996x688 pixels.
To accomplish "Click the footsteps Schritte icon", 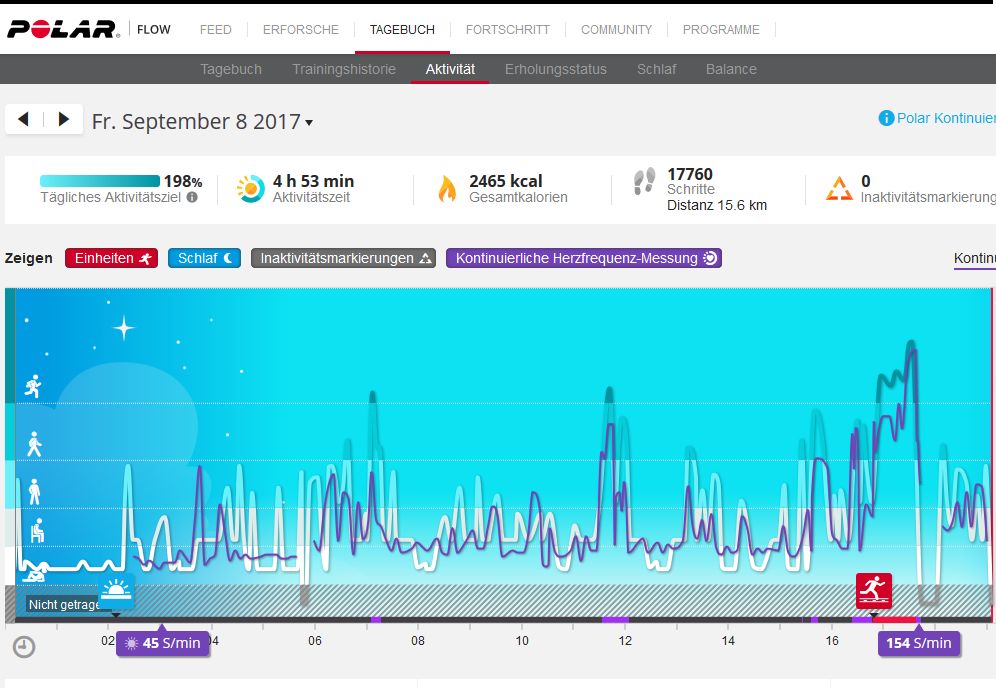I will click(644, 182).
